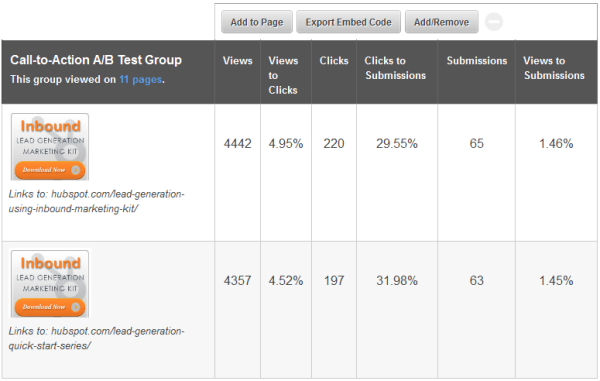Select the Views to Clicks column header
600x381 pixels.
pos(283,75)
